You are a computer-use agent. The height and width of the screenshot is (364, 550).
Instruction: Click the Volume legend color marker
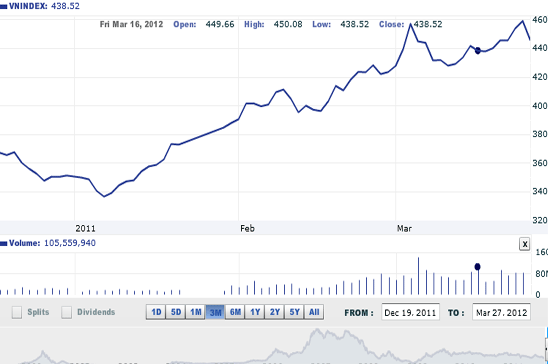point(4,243)
